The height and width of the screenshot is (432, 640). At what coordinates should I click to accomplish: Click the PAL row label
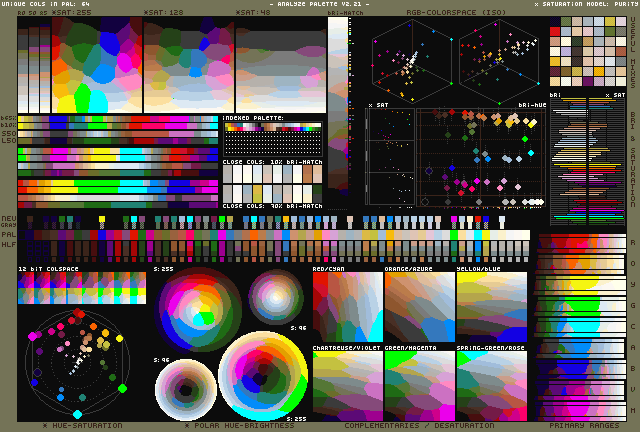9,234
